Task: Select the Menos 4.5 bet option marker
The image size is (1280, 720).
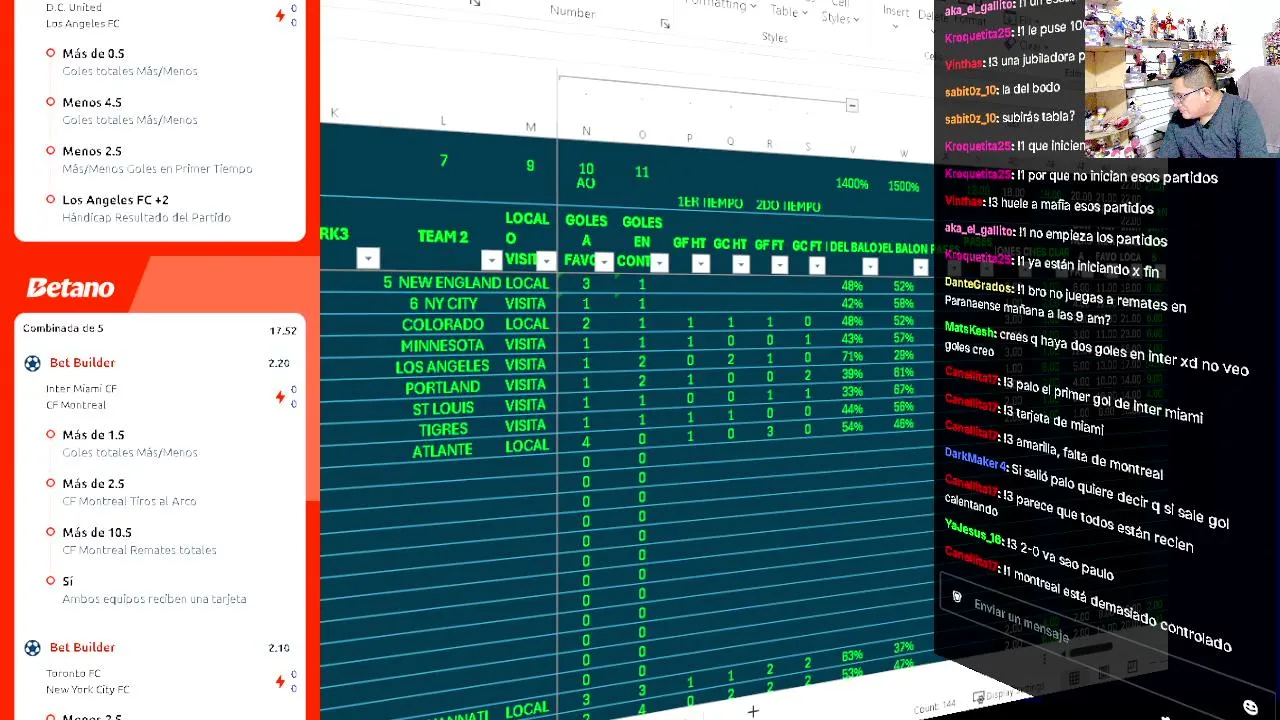Action: (50, 102)
